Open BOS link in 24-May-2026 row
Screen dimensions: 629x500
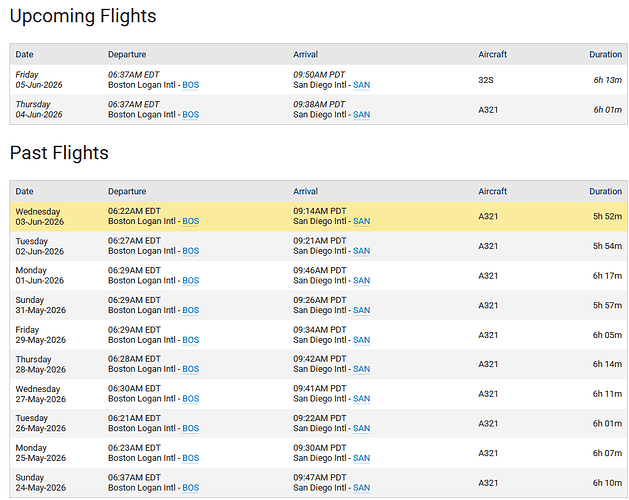[x=191, y=488]
